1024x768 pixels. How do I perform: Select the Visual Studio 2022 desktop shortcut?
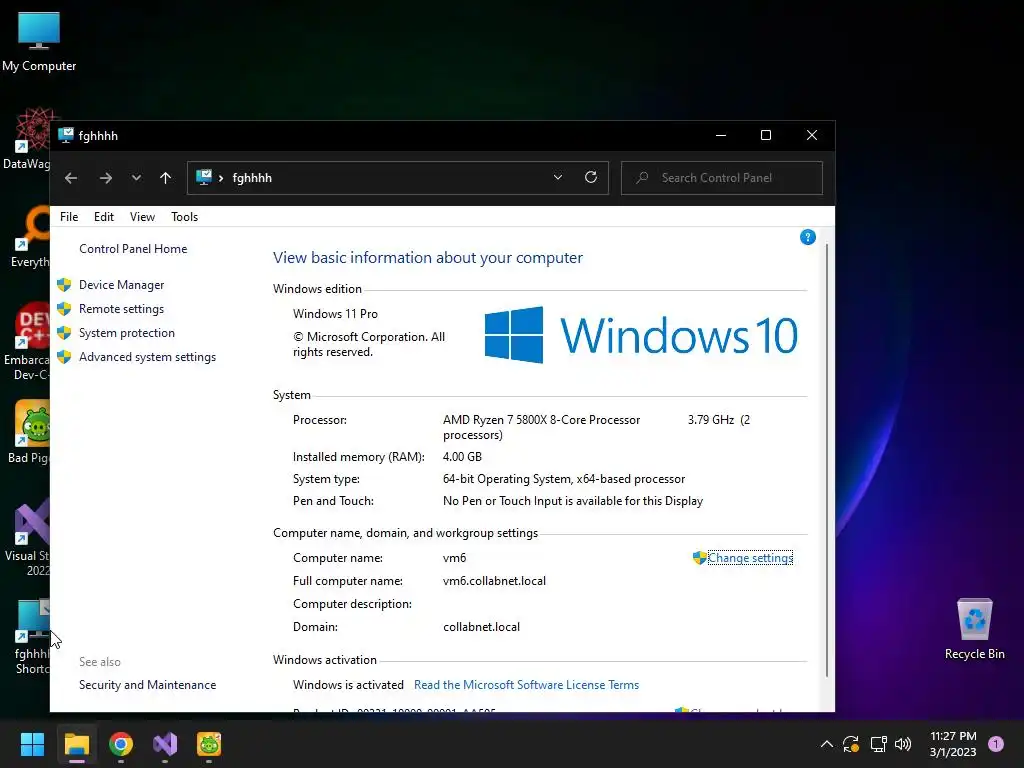[27, 537]
